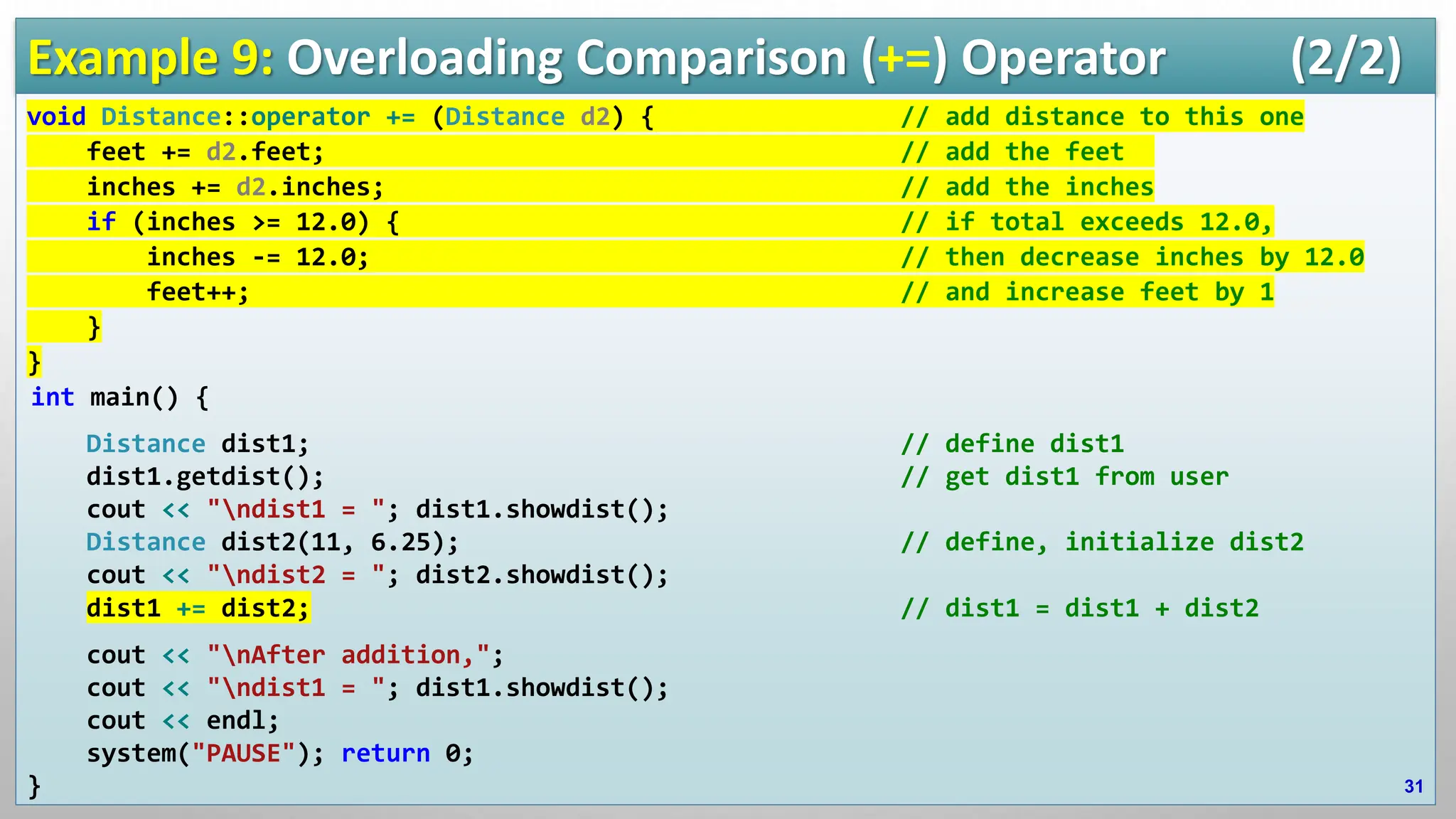Click the slide number 31
Viewport: 1456px width, 819px height.
(x=1413, y=786)
